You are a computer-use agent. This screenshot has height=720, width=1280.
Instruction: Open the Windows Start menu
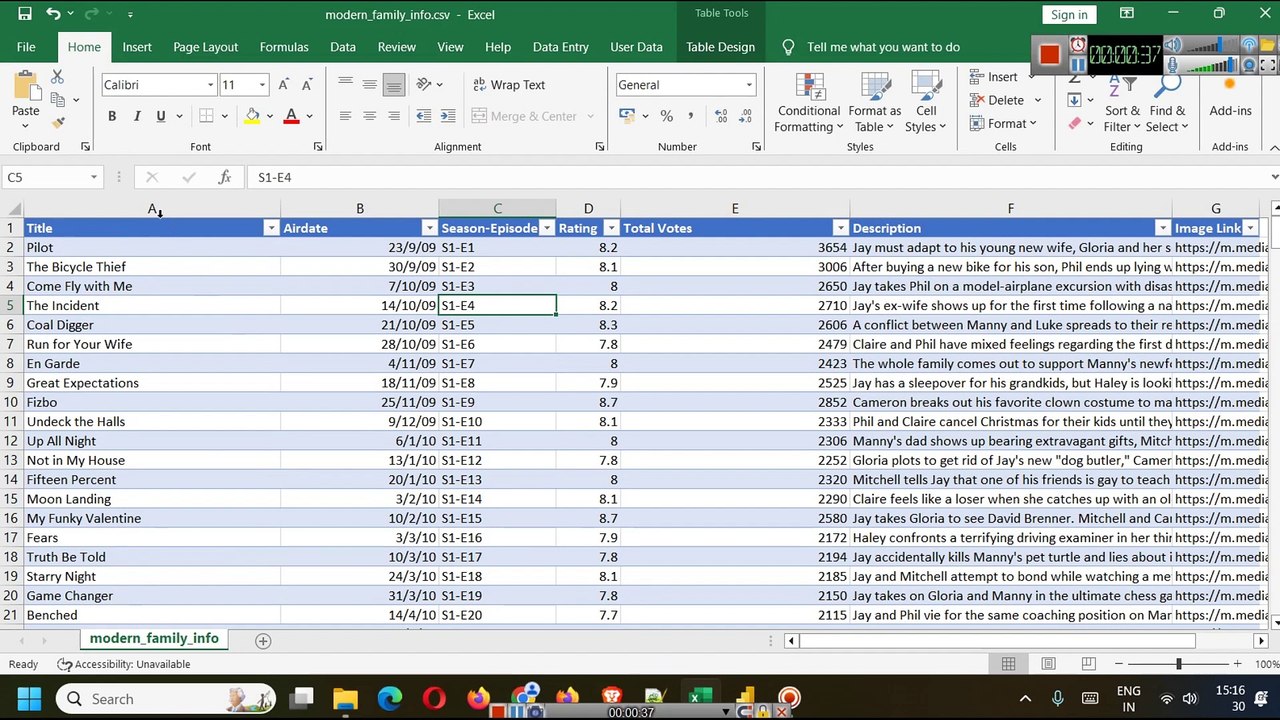[29, 698]
